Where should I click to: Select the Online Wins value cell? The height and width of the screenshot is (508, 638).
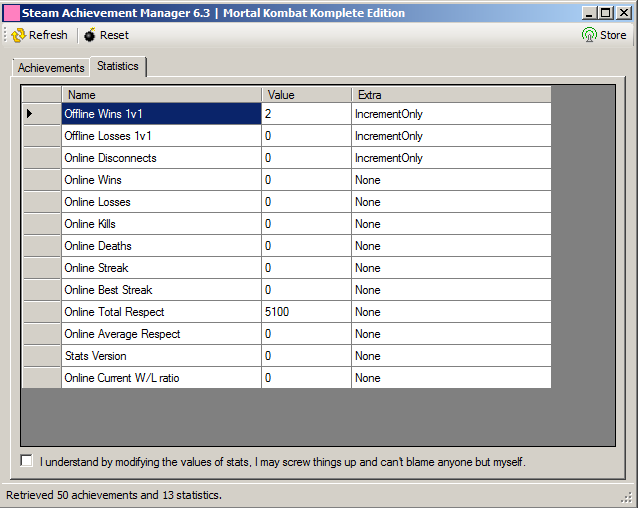(306, 180)
